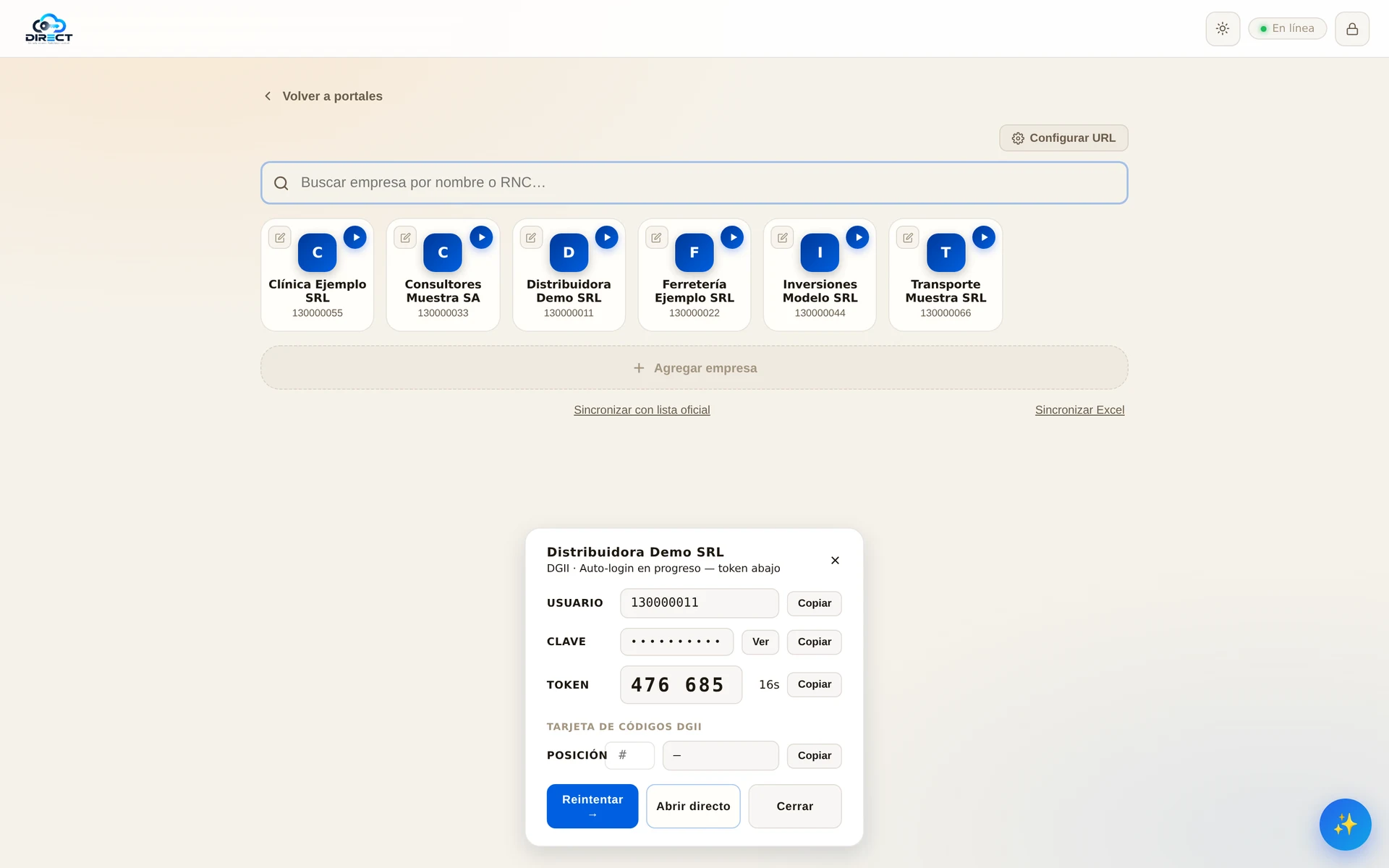Edit Clínica Ejemplo SRL card

pos(280,237)
